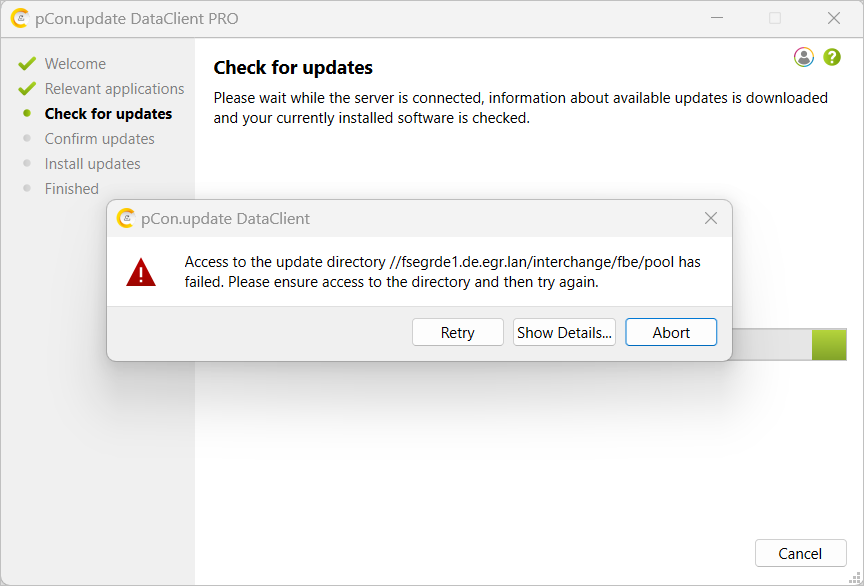Click the pCon logo in main title bar
The height and width of the screenshot is (586, 864).
[x=19, y=18]
